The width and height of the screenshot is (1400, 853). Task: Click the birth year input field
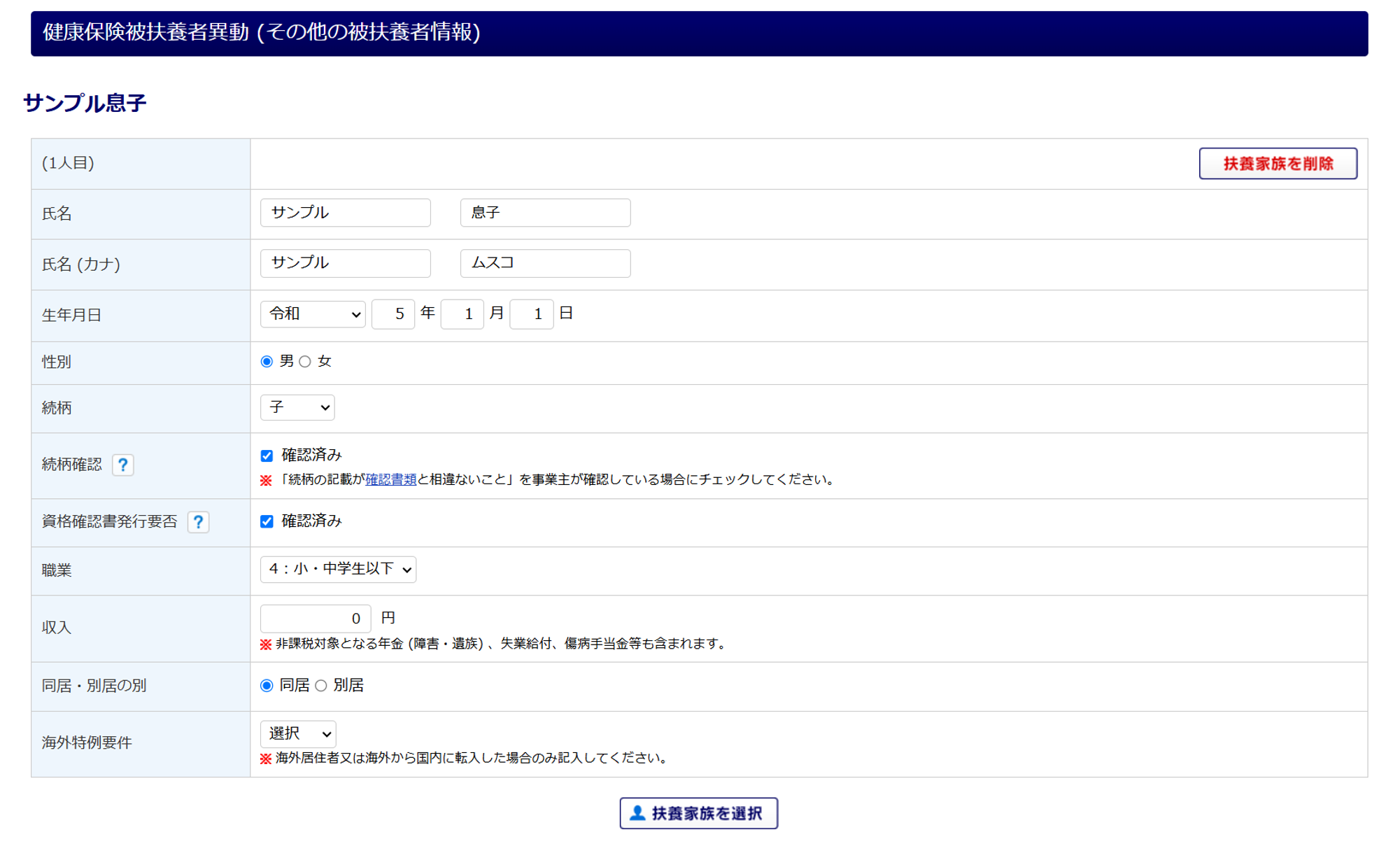pos(393,314)
